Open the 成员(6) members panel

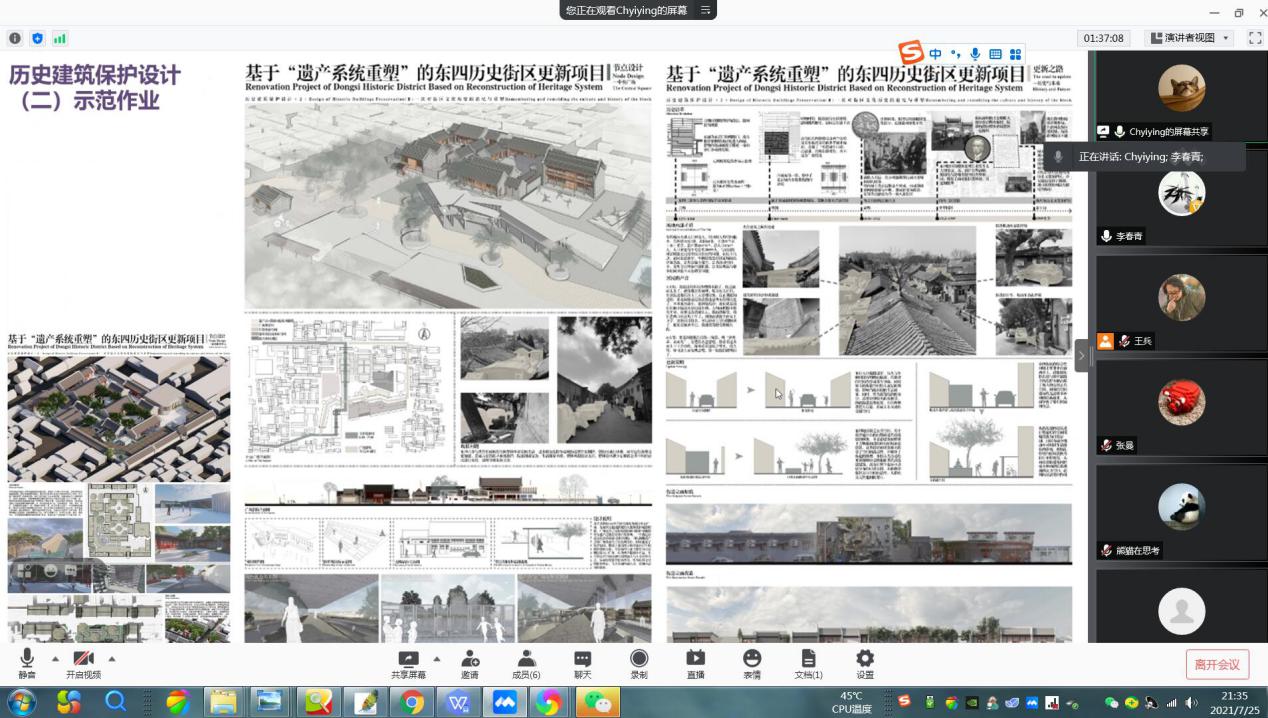tap(526, 659)
